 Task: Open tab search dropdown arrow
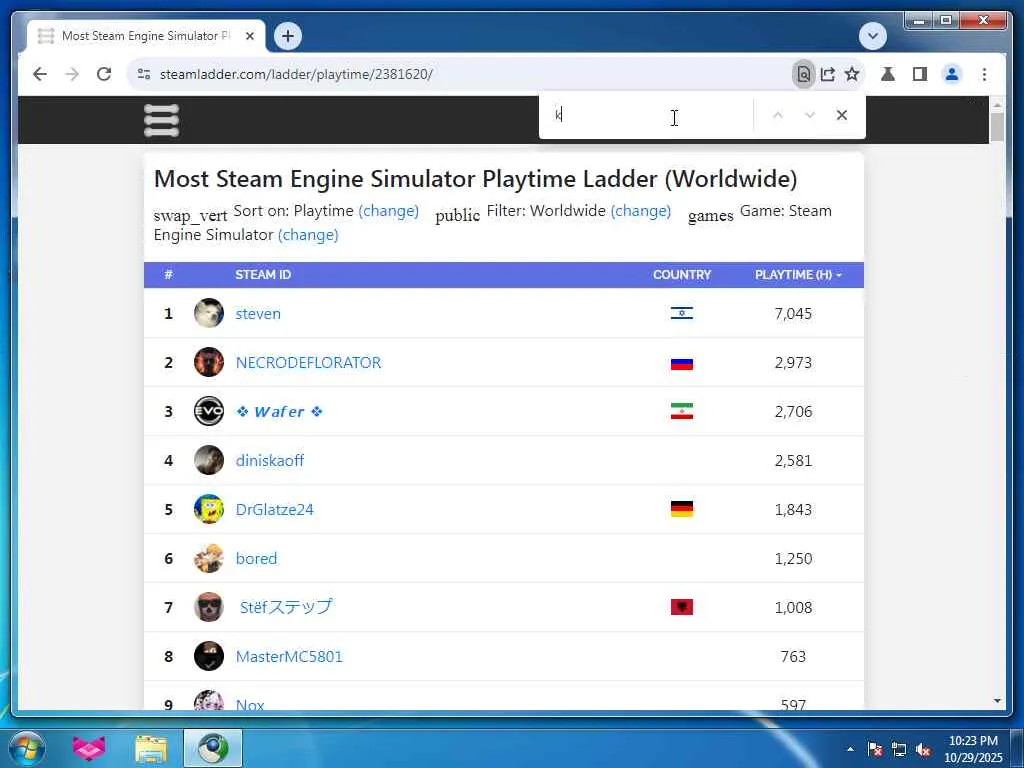[x=873, y=36]
